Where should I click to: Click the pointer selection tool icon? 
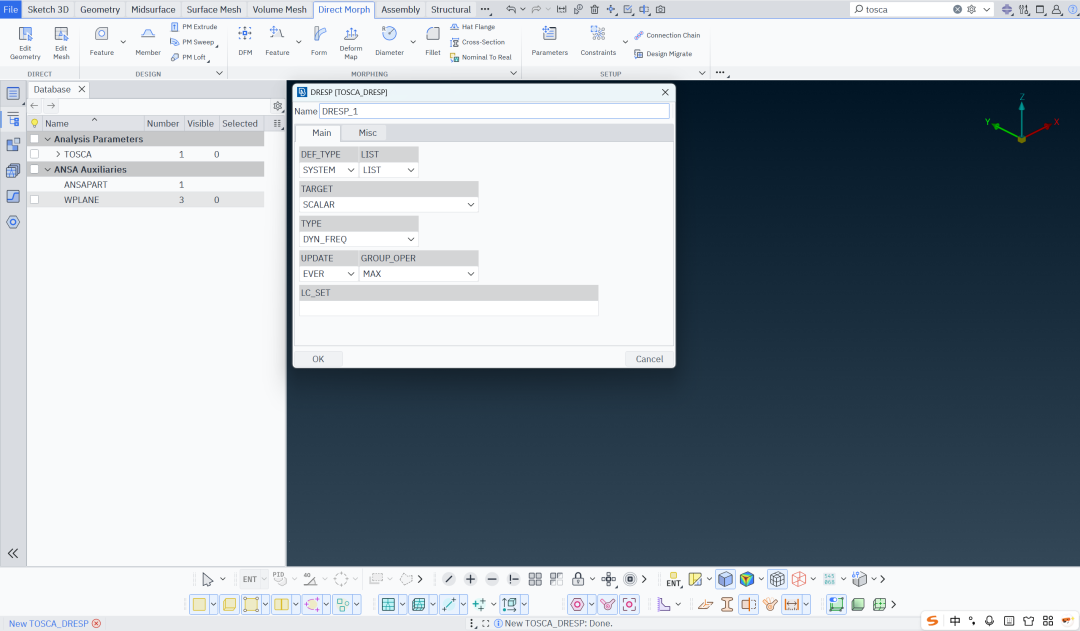[207, 579]
